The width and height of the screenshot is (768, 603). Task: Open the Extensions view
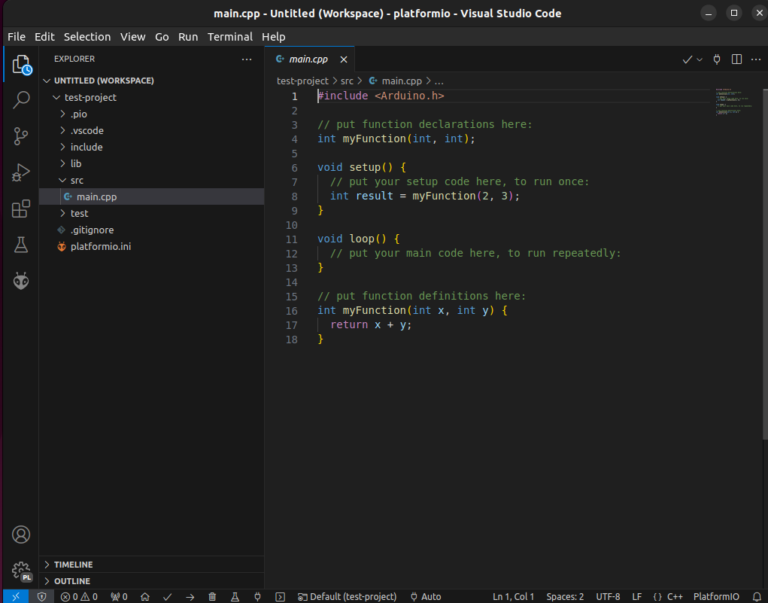[21, 209]
